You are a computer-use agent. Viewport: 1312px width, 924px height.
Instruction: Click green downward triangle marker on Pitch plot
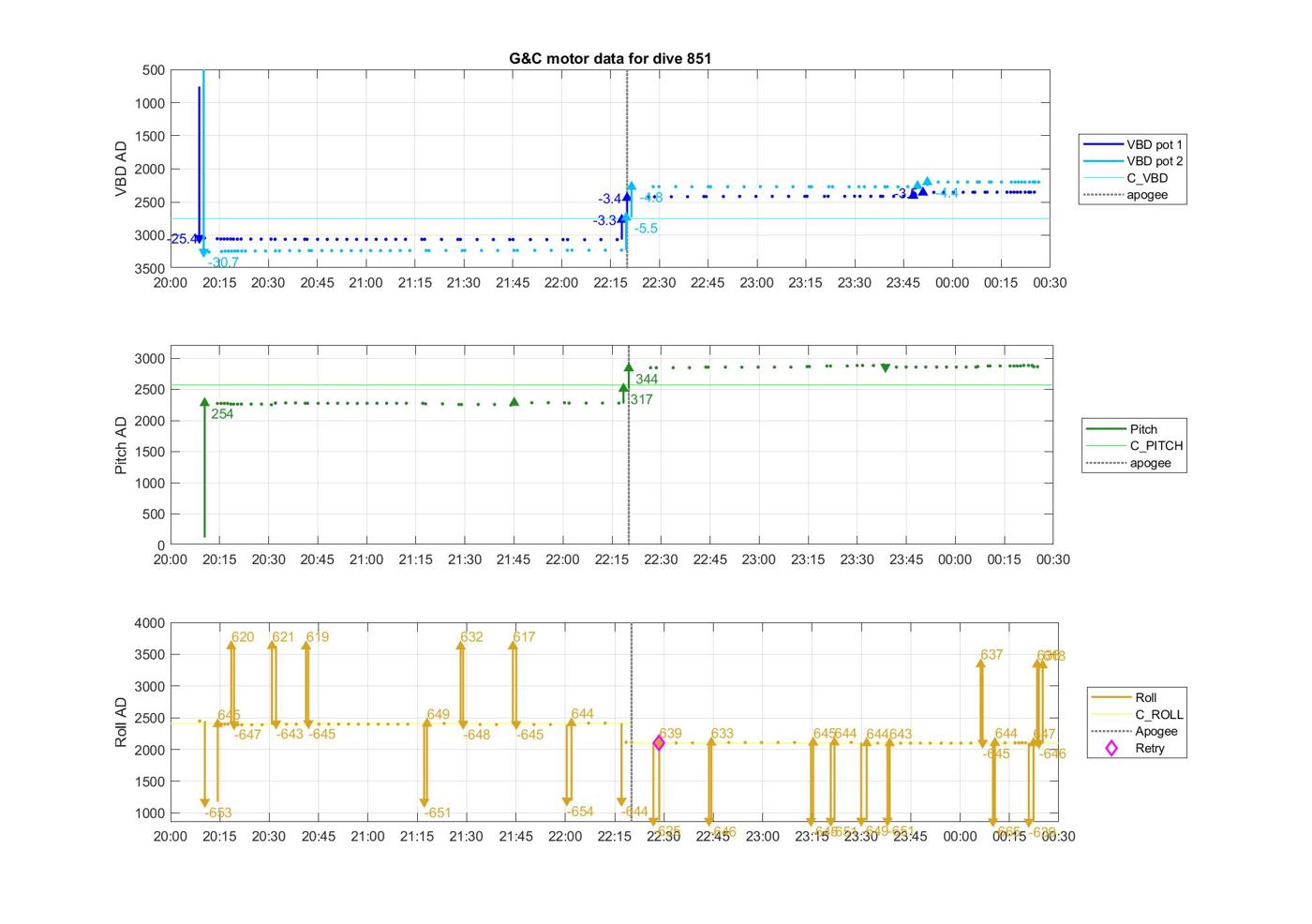(x=885, y=368)
